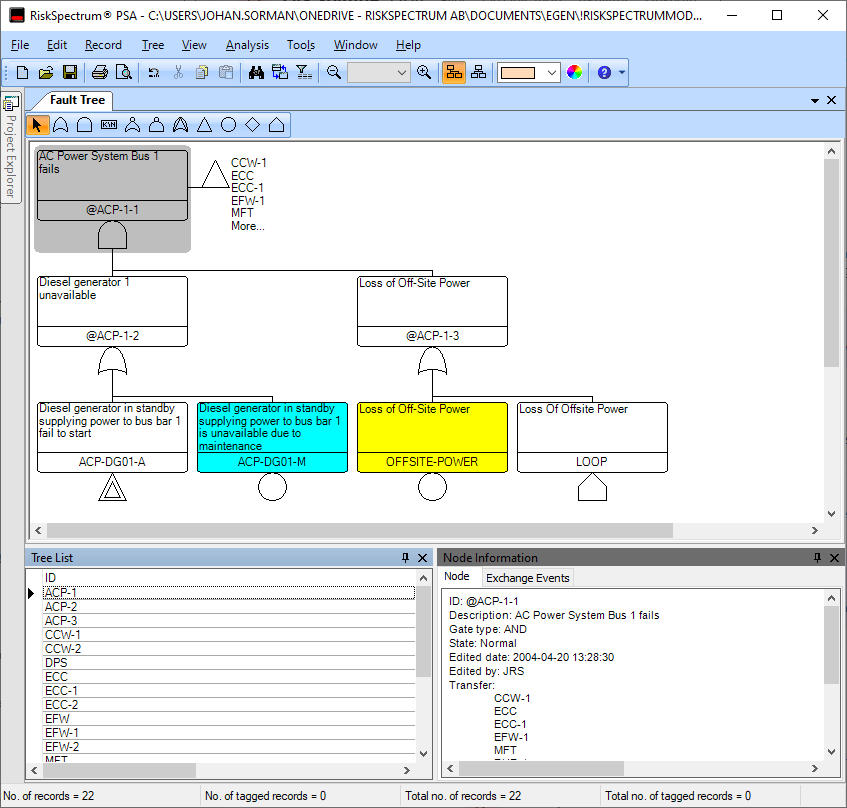This screenshot has width=847, height=808.
Task: Click the Save disk icon
Action: click(x=70, y=72)
